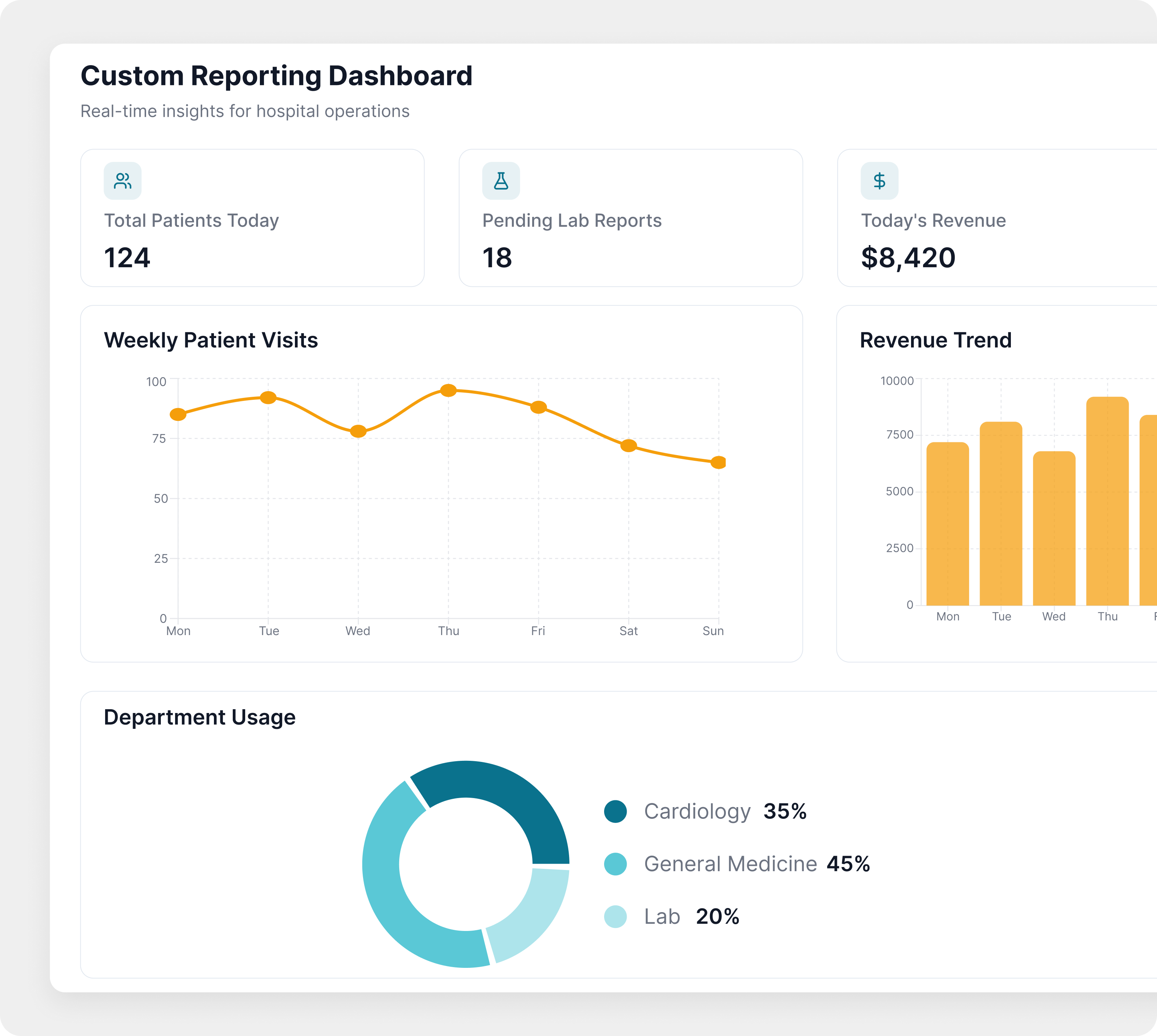Toggle the Cardiology slice visibility via its legend entry
1157x1036 pixels.
tap(699, 812)
